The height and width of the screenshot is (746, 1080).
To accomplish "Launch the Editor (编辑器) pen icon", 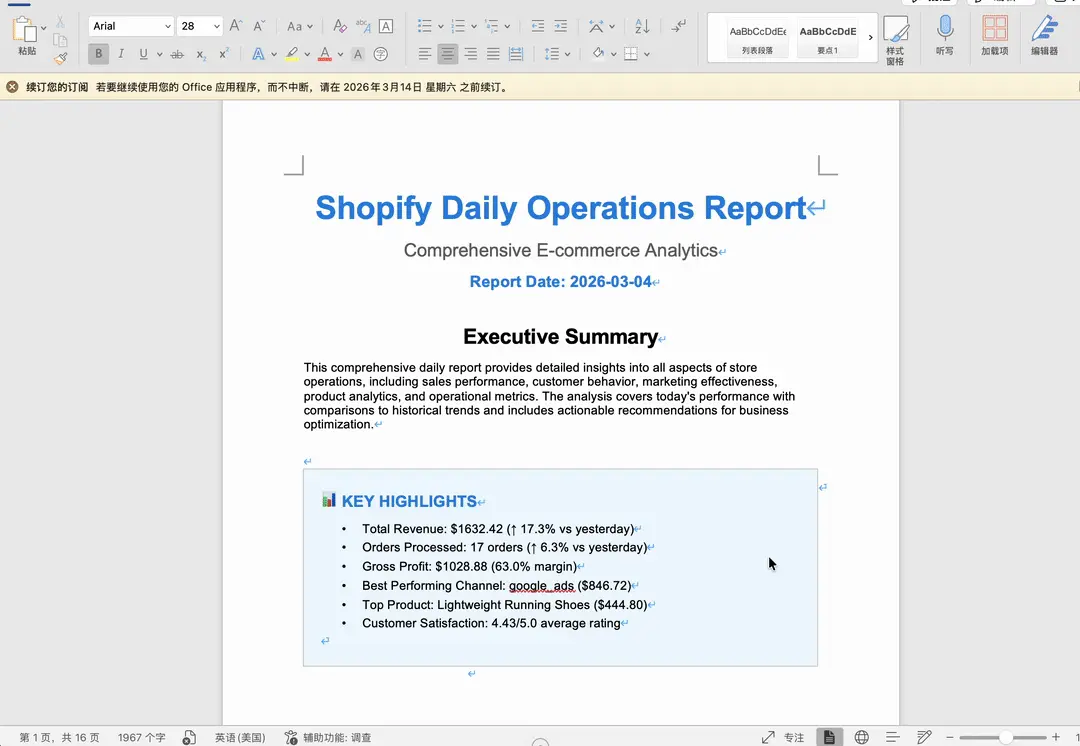I will tap(1044, 33).
